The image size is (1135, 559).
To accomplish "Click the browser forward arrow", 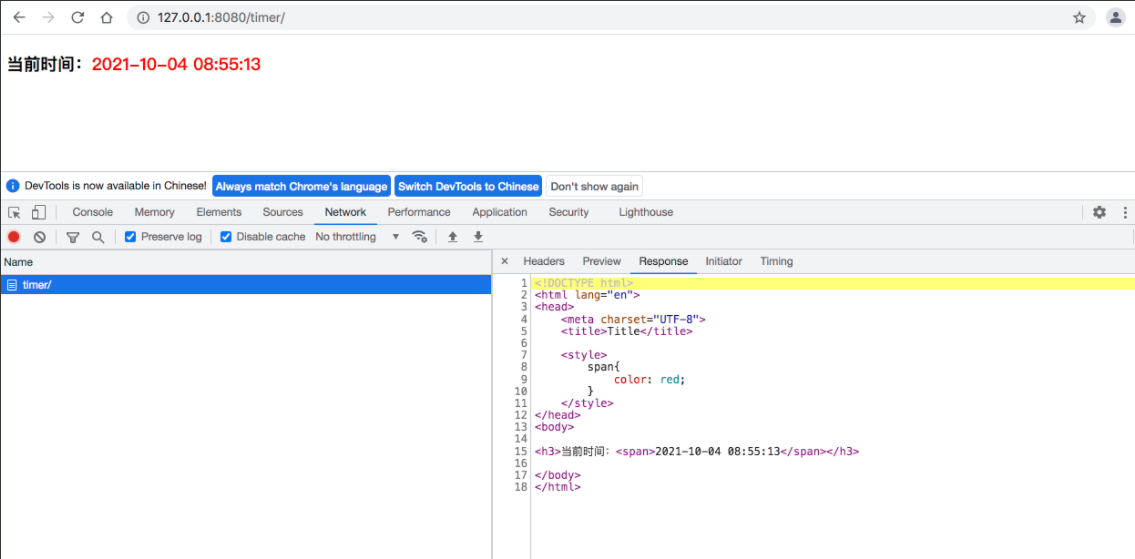I will coord(48,18).
